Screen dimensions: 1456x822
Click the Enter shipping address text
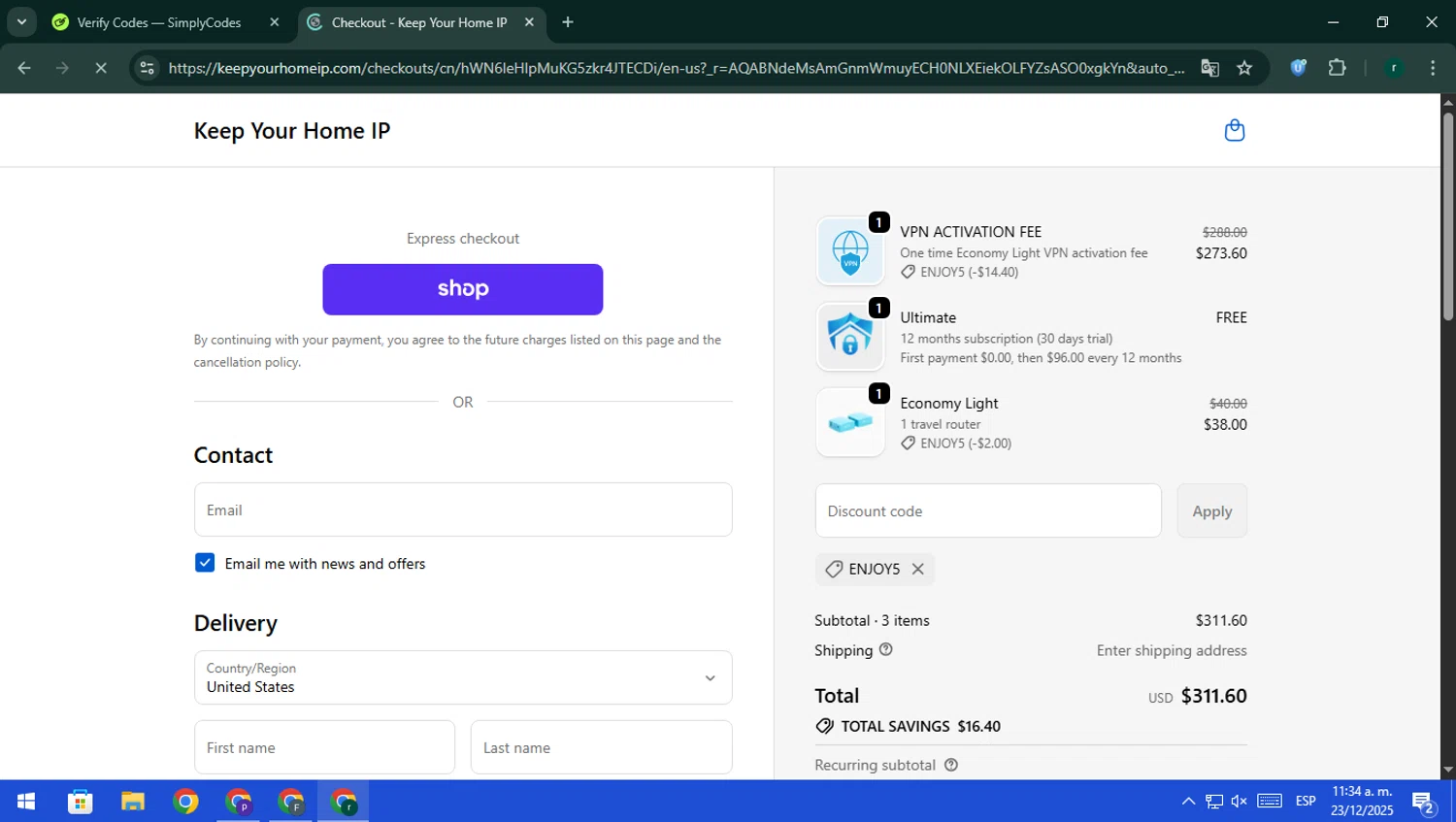point(1172,650)
